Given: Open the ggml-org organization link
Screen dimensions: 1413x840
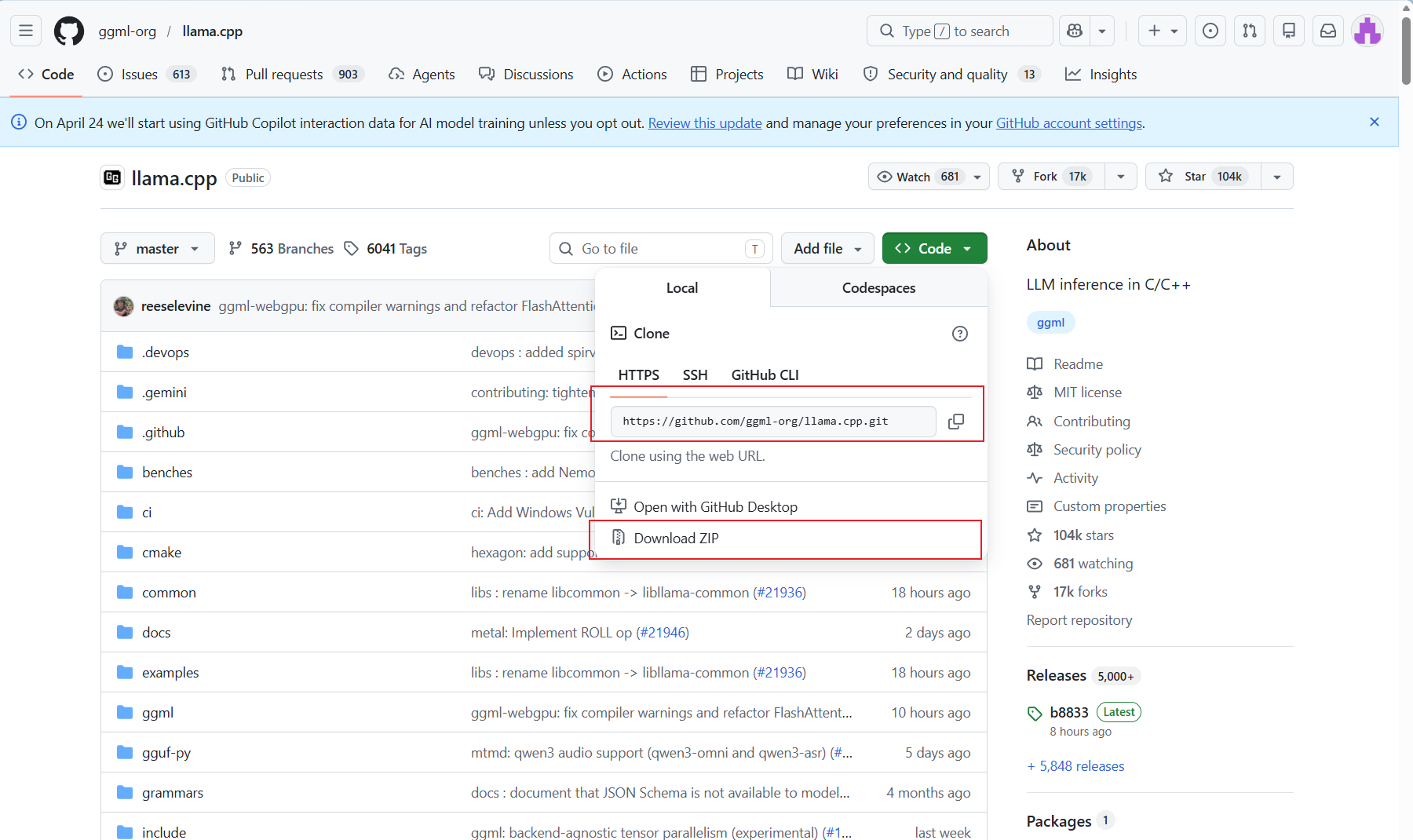Looking at the screenshot, I should pos(127,31).
